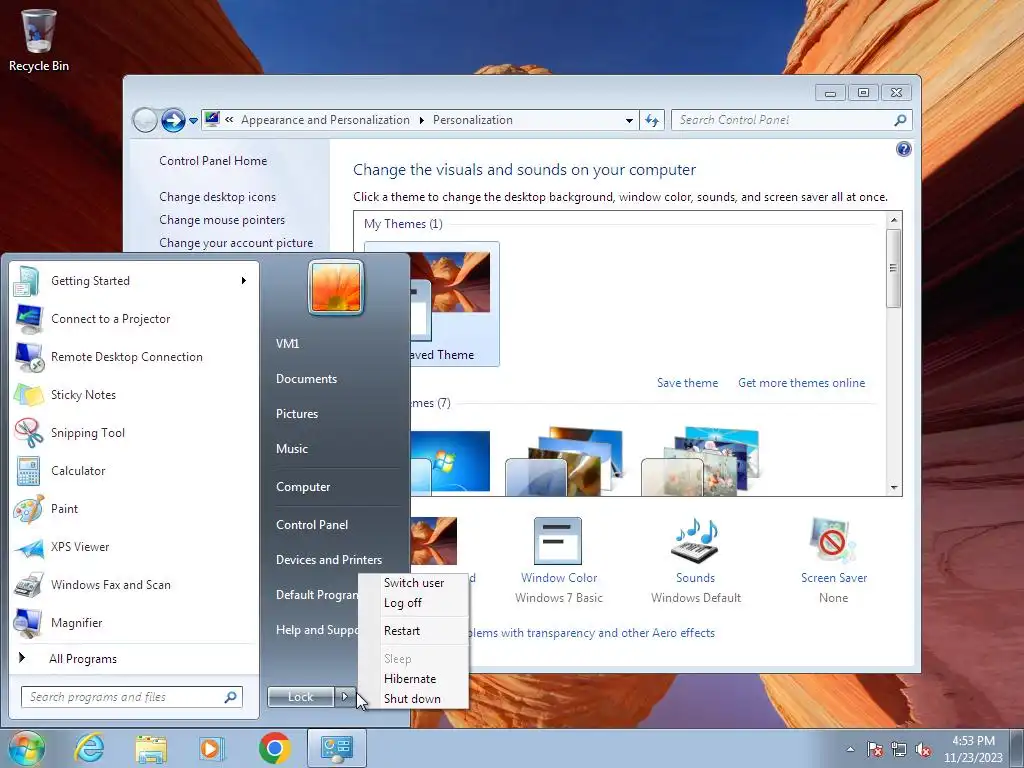Click the taskbar clock and date
Image resolution: width=1024 pixels, height=768 pixels.
pos(973,749)
